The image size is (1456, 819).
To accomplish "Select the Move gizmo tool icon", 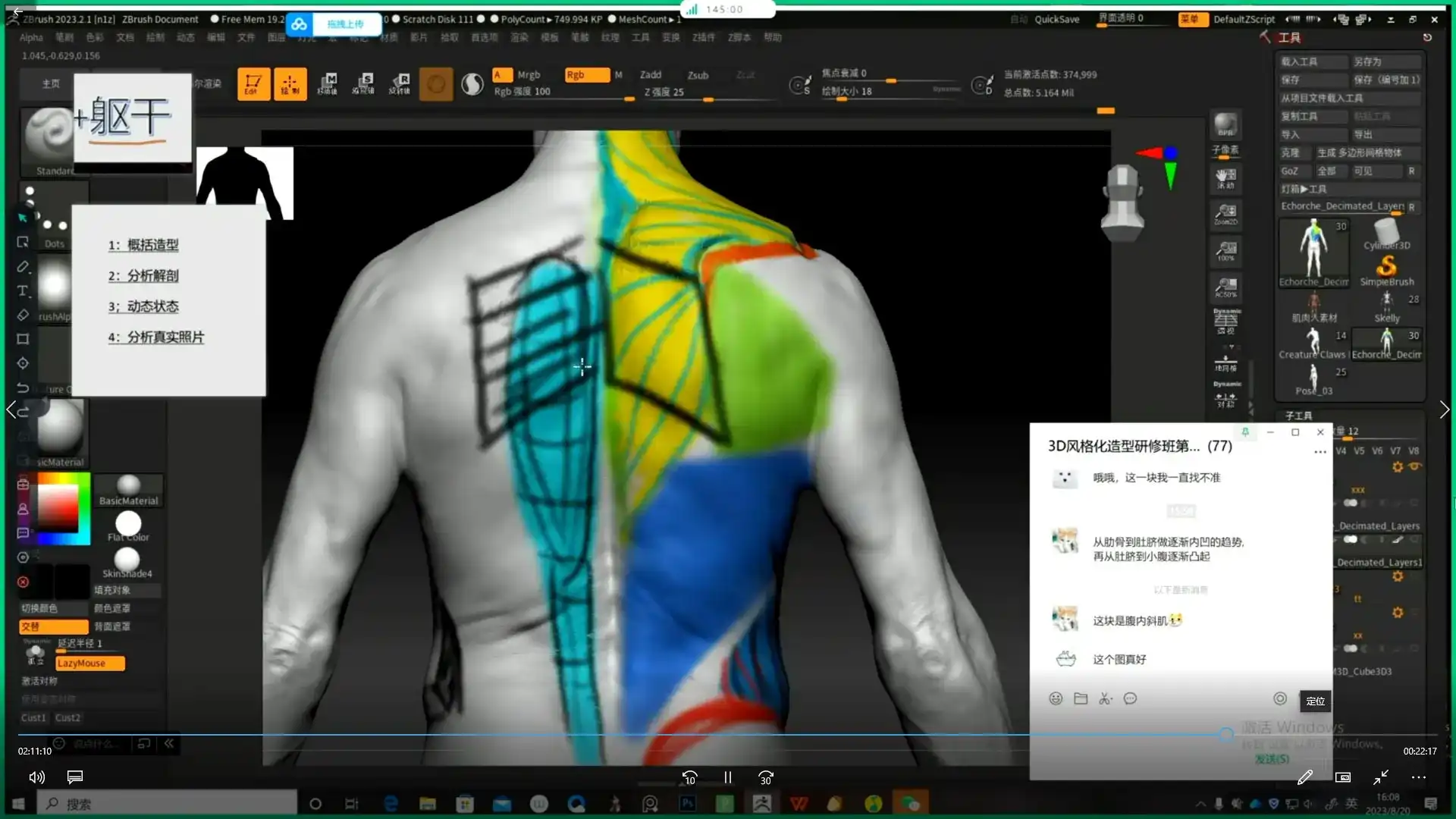I will [327, 84].
